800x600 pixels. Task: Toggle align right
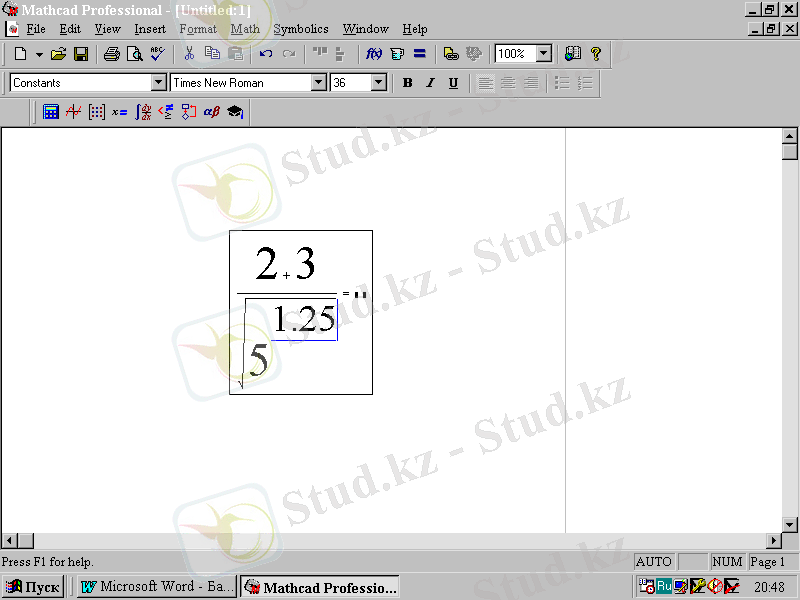(x=531, y=83)
